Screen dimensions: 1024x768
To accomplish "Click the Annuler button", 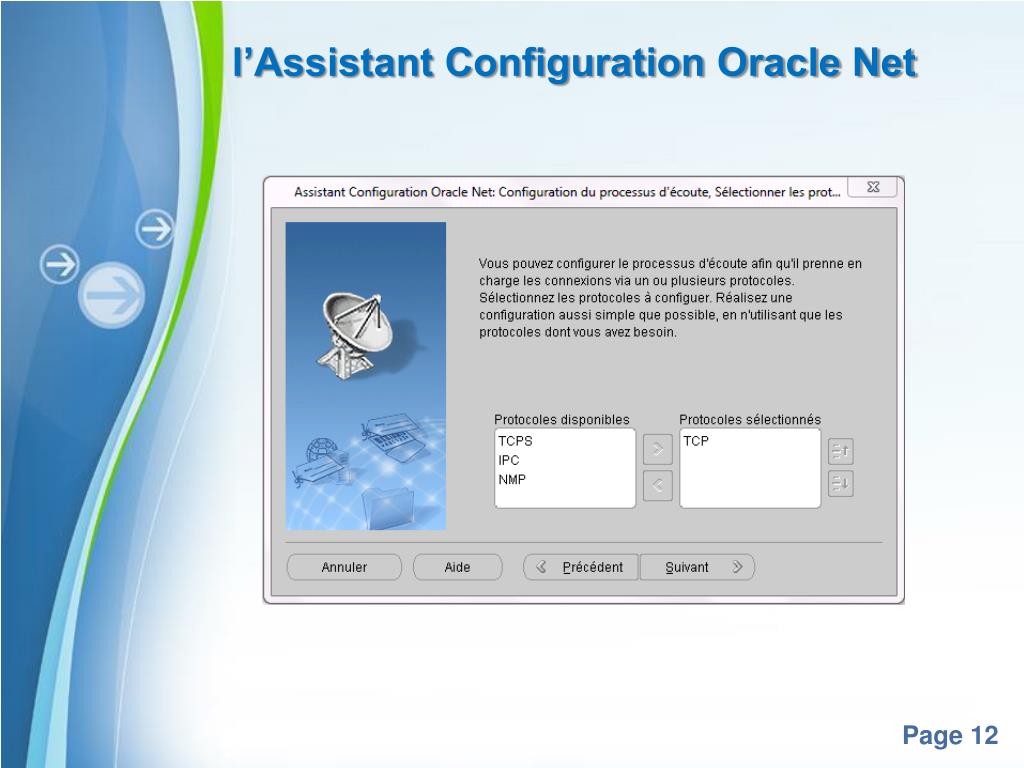I will tap(344, 567).
